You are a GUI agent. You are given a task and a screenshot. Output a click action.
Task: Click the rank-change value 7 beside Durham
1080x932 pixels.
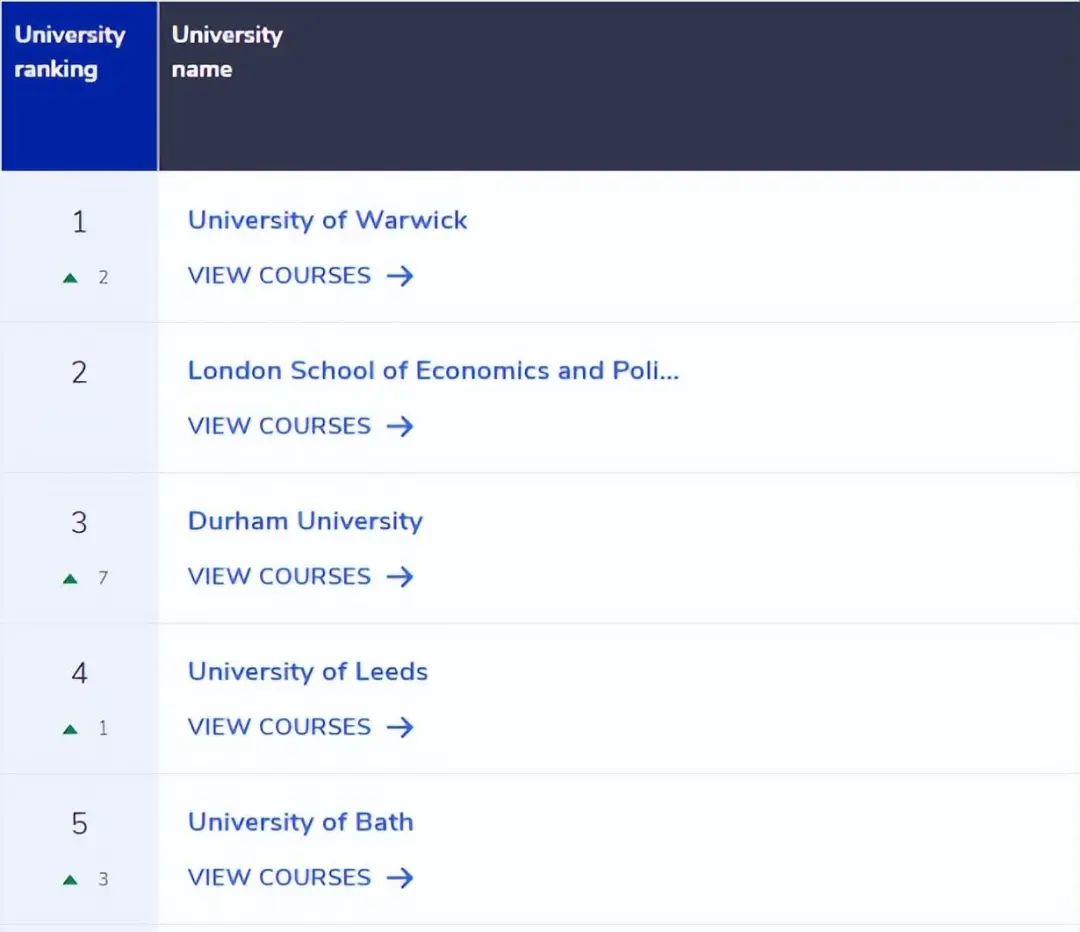coord(104,577)
